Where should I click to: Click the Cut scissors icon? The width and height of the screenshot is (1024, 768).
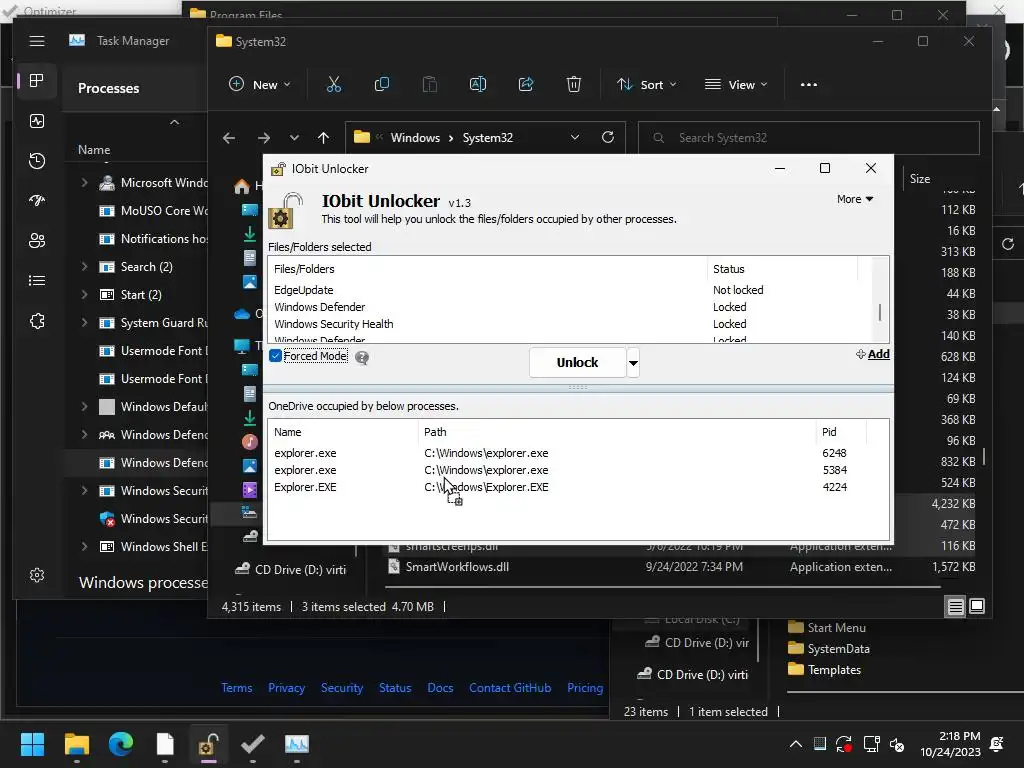334,84
